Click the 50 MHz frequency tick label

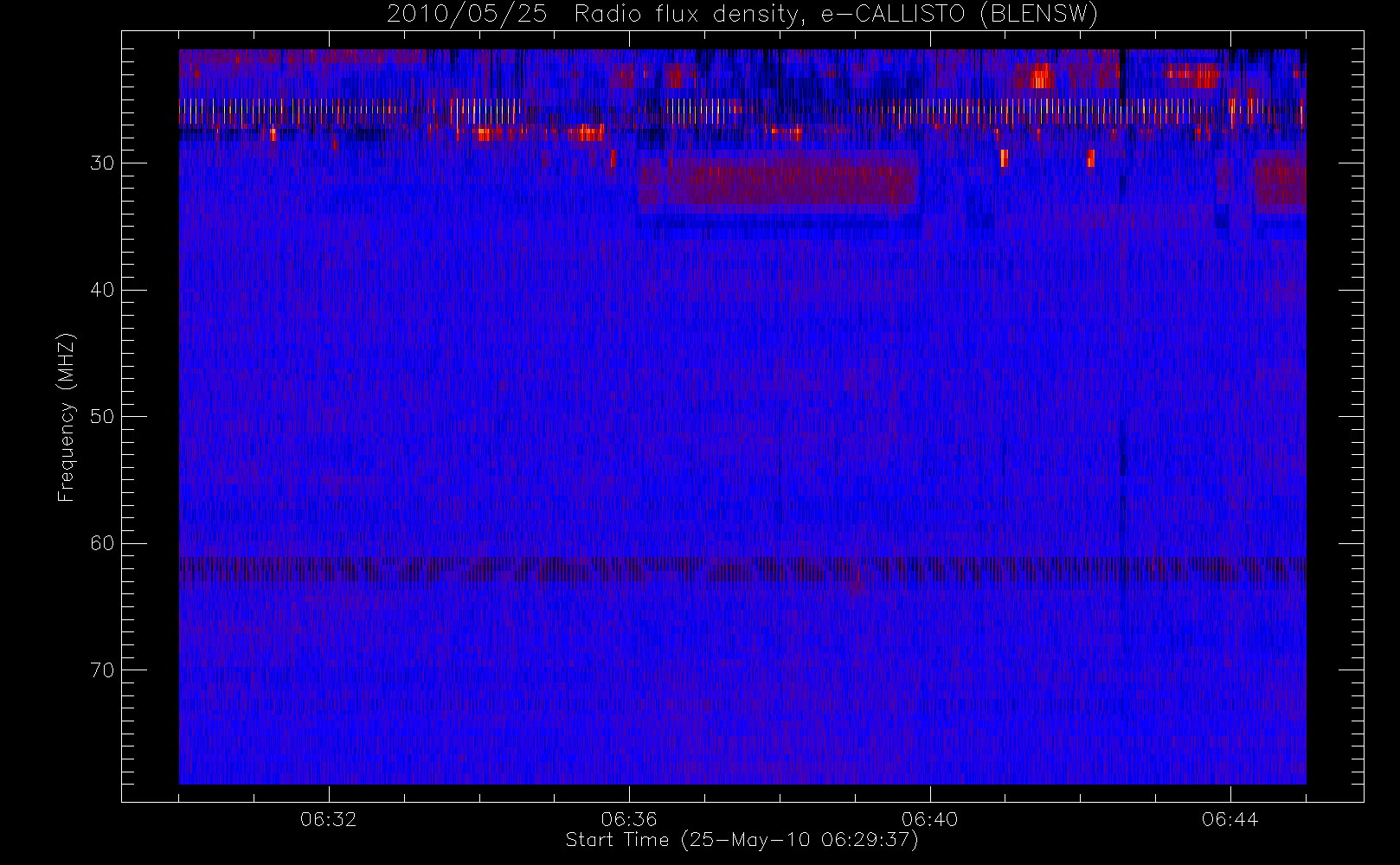[102, 417]
